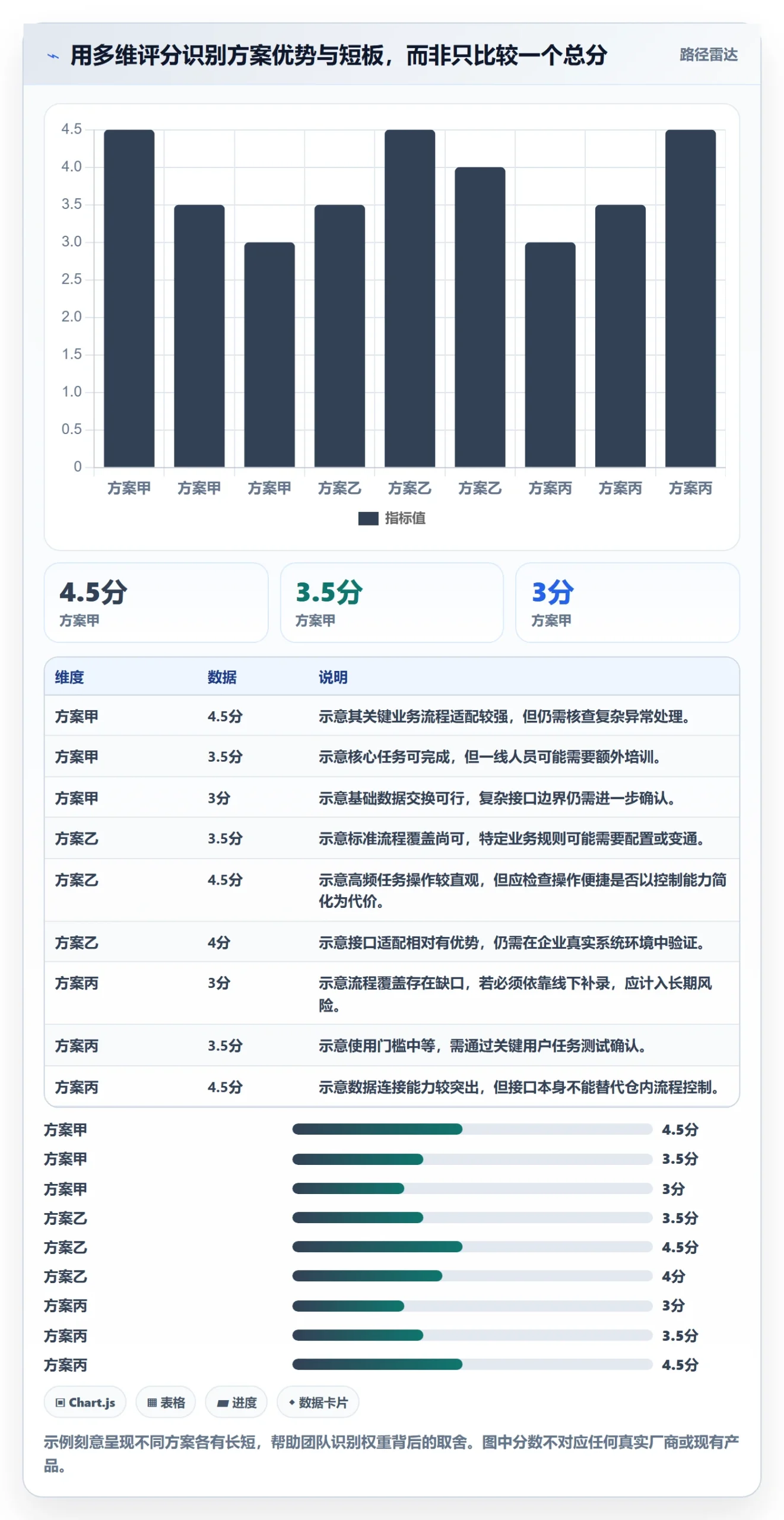Click the 方案丙 progress bar showing 4.5分
The image size is (784, 1520).
pyautogui.click(x=472, y=1364)
